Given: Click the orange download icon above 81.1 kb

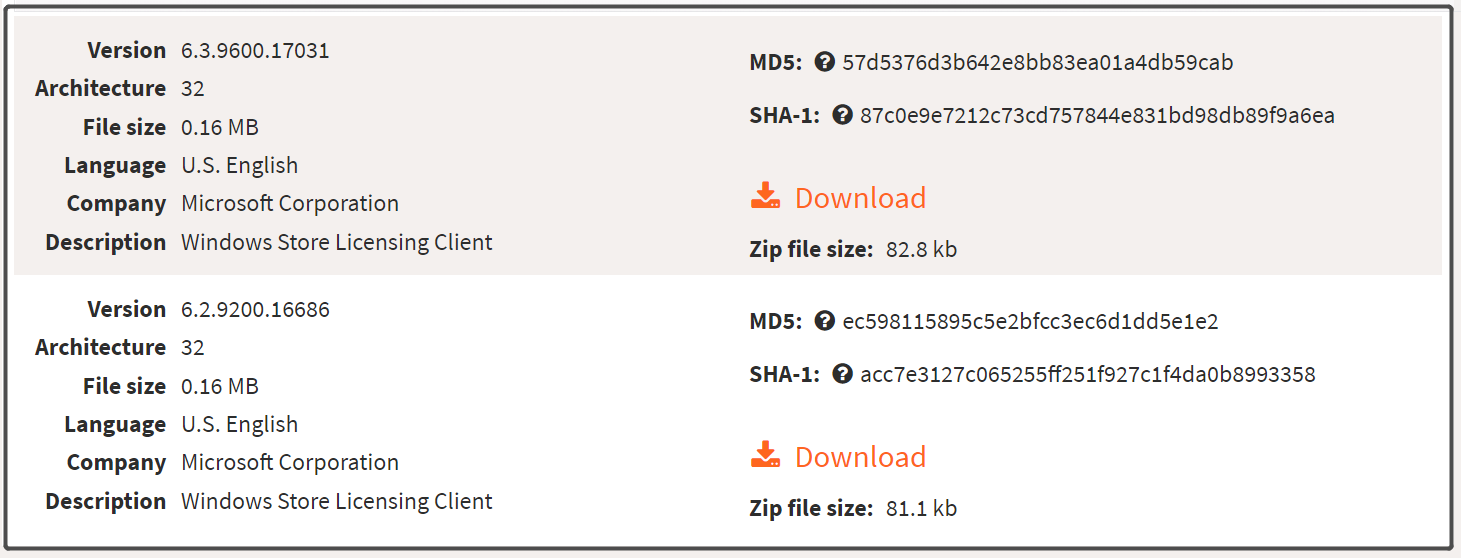Looking at the screenshot, I should [x=765, y=455].
